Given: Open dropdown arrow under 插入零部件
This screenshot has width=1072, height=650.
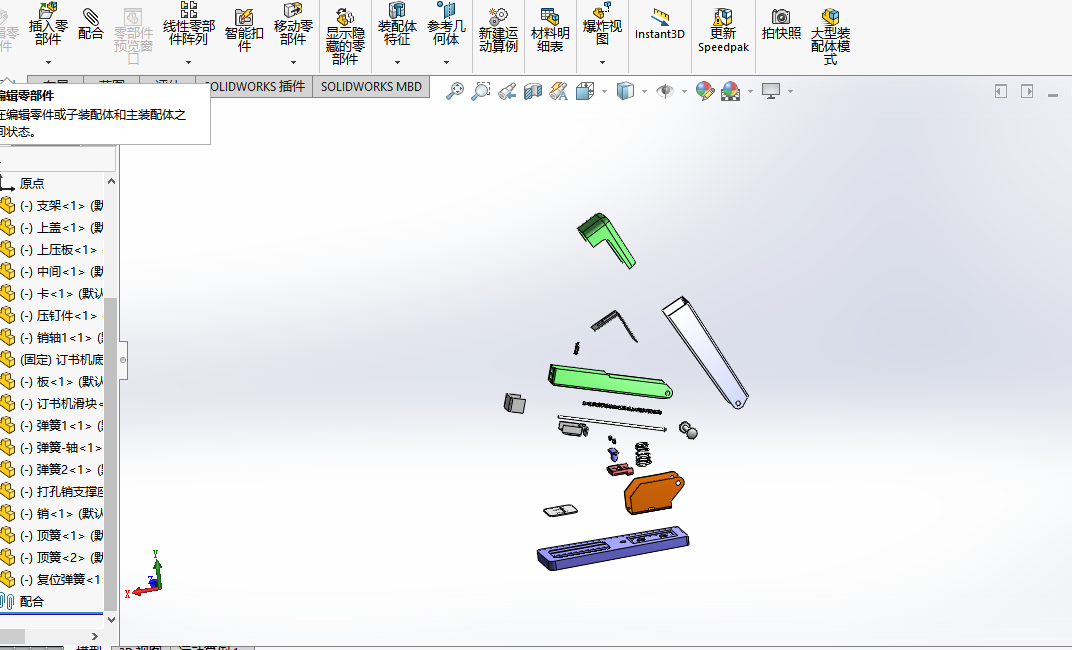Looking at the screenshot, I should [49, 62].
